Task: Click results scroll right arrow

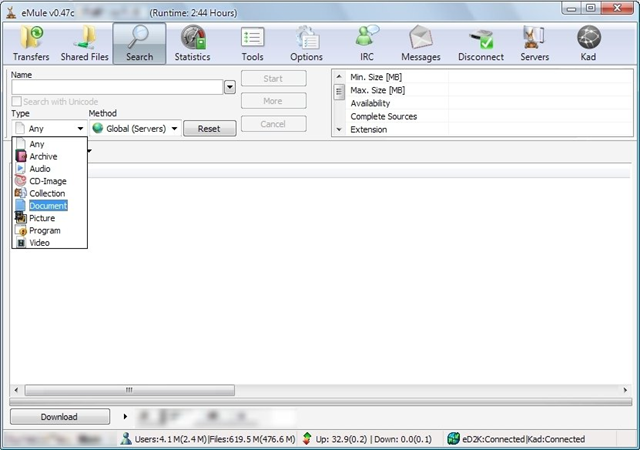Action: point(625,390)
